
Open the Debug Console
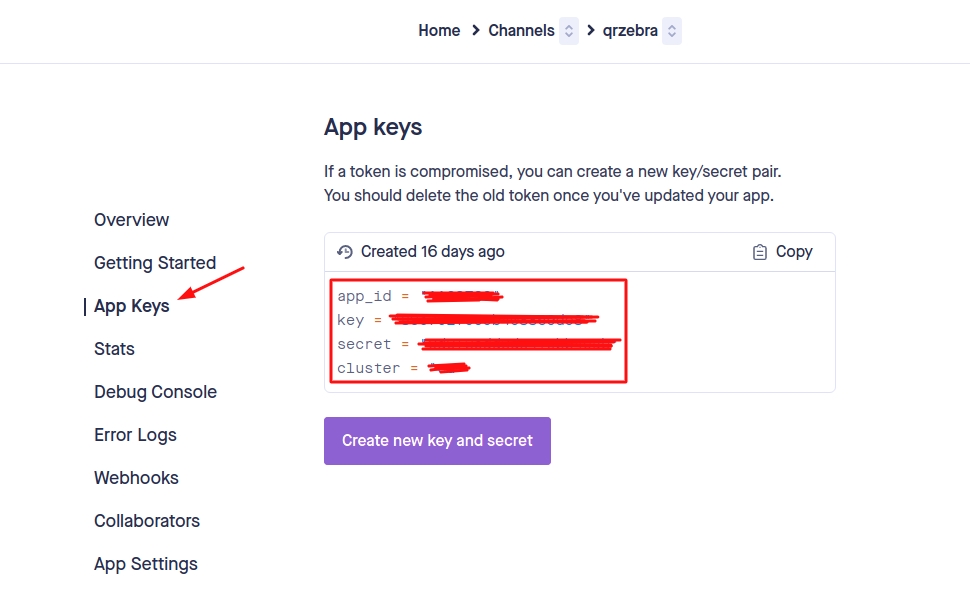[x=155, y=392]
